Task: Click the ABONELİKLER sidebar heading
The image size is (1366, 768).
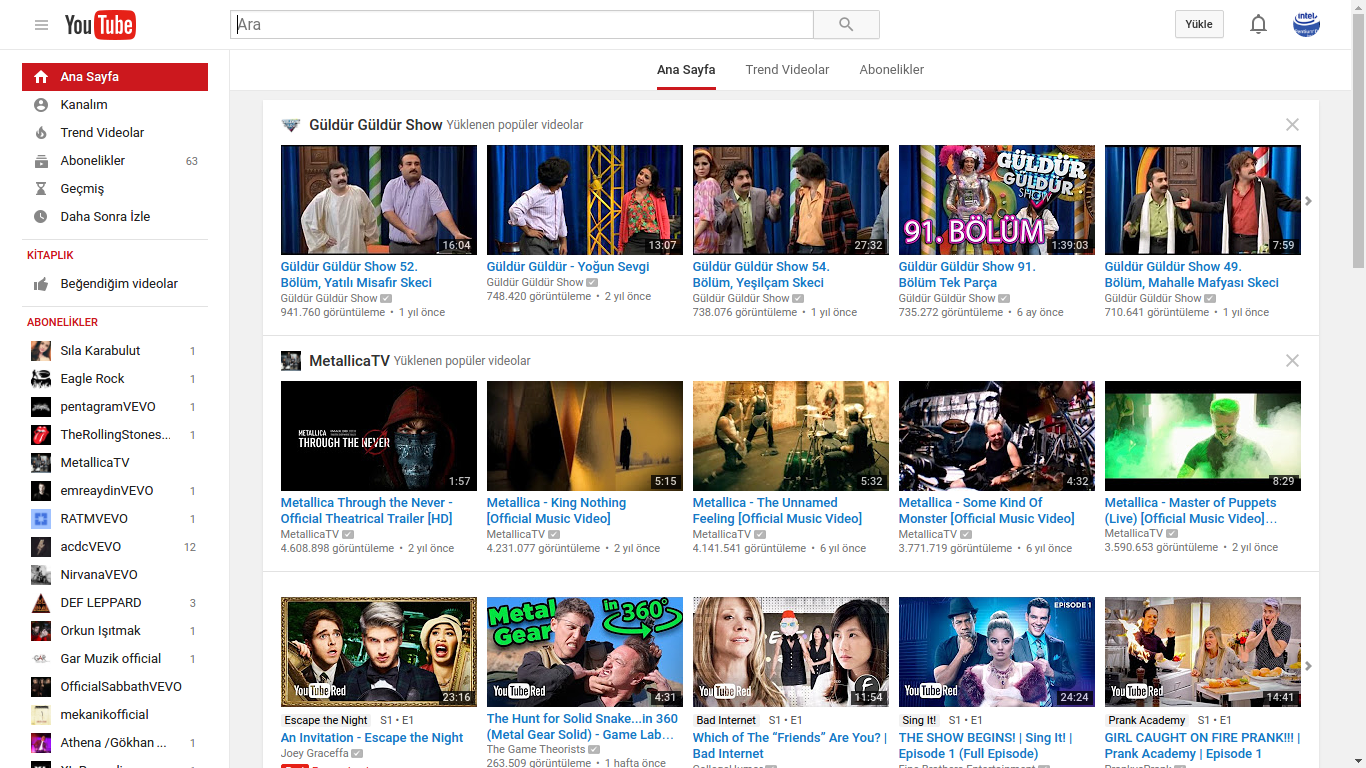Action: 62,323
